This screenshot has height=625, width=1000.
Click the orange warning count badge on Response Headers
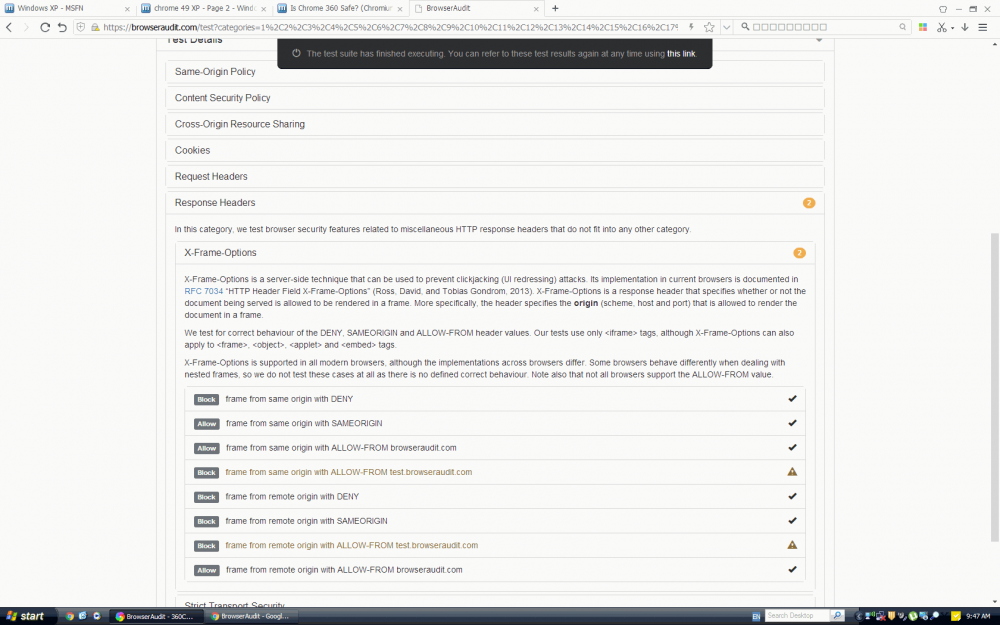tap(809, 203)
